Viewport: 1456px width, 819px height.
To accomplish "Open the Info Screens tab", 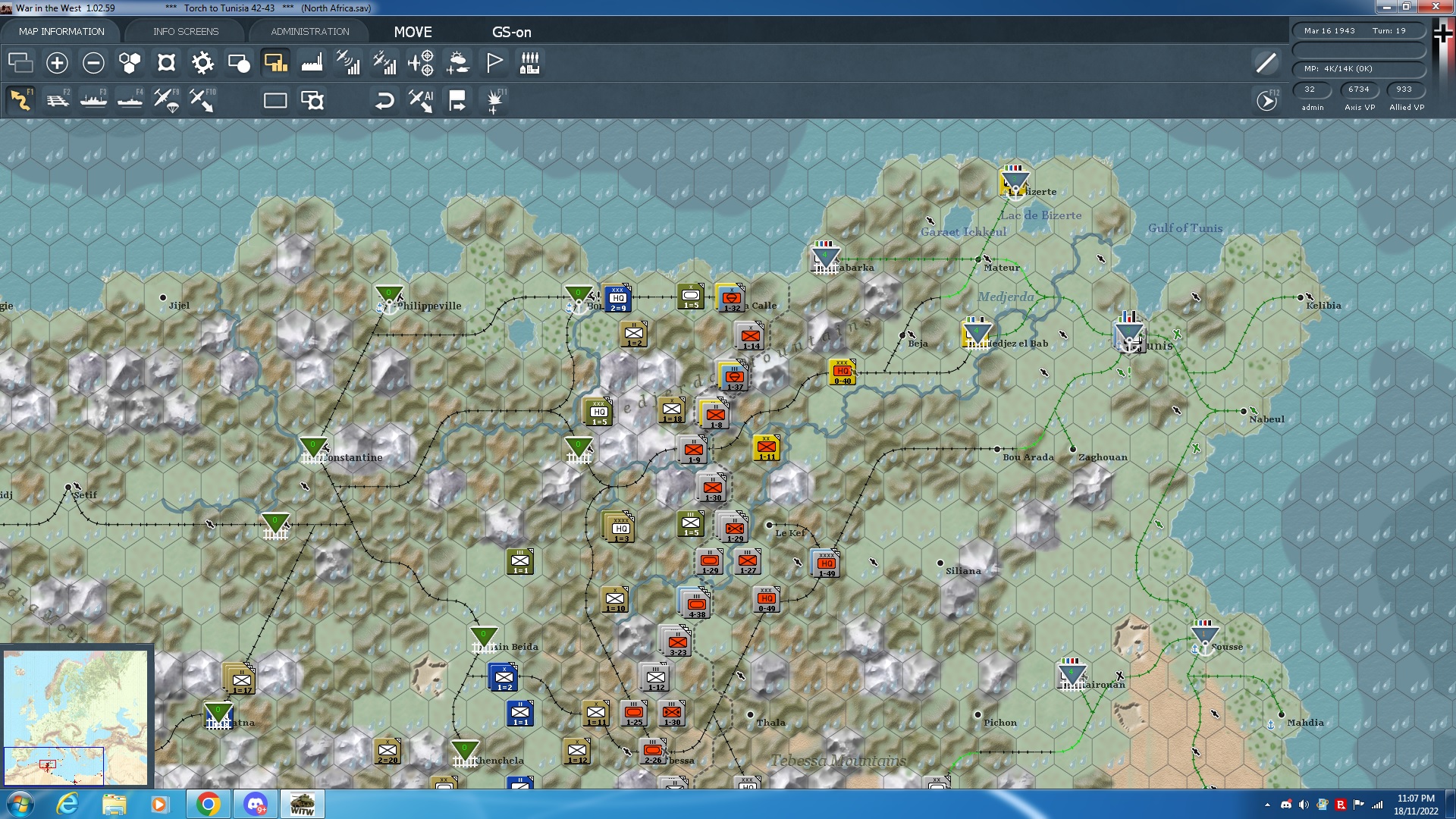I will (186, 31).
